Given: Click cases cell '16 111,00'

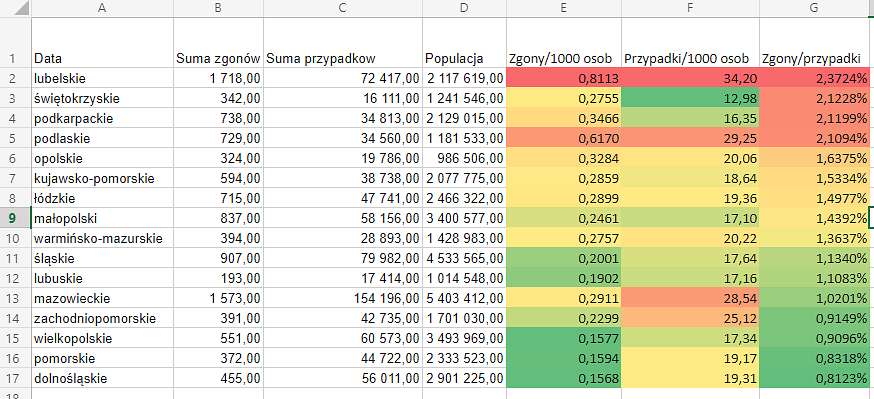Looking at the screenshot, I should tap(343, 98).
